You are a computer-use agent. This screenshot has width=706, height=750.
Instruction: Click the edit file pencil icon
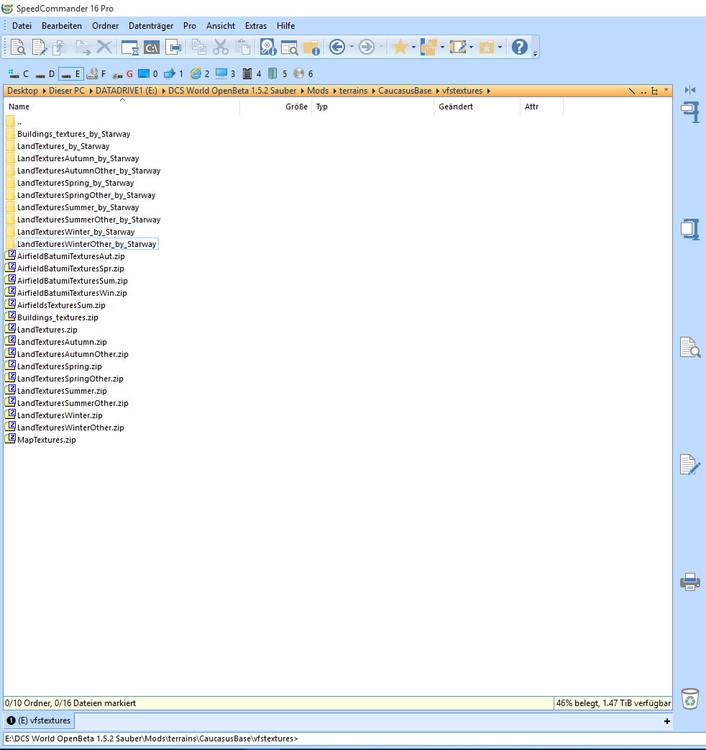coord(39,47)
